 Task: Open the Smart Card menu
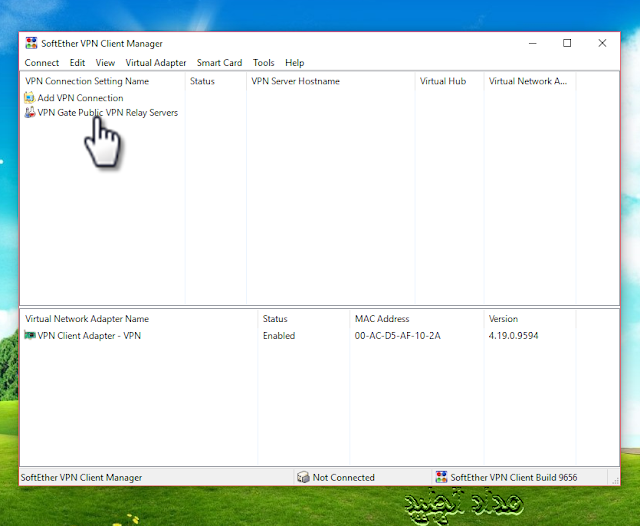click(220, 63)
